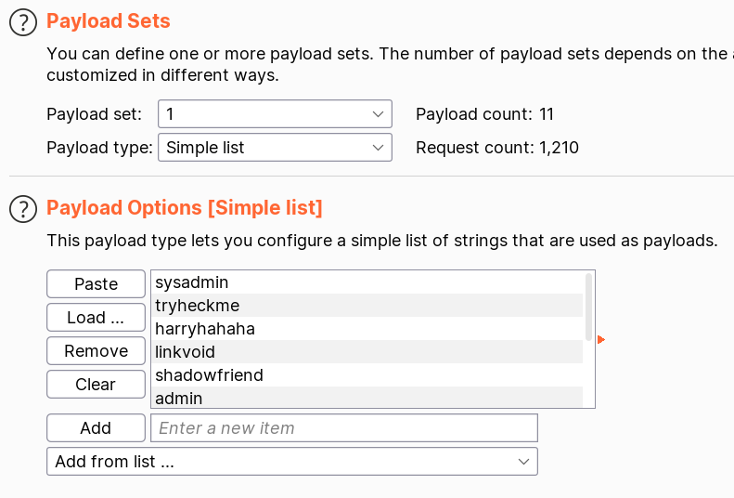Select the sysadmin payload entry
This screenshot has width=734, height=498.
[367, 282]
